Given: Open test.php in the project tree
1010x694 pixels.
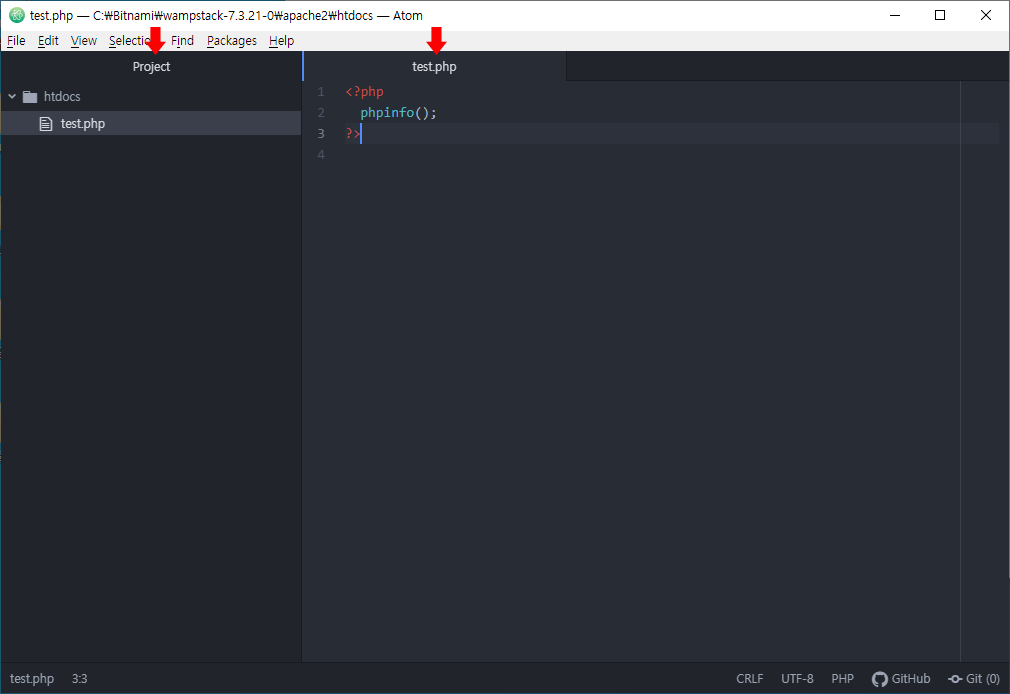Looking at the screenshot, I should 82,124.
